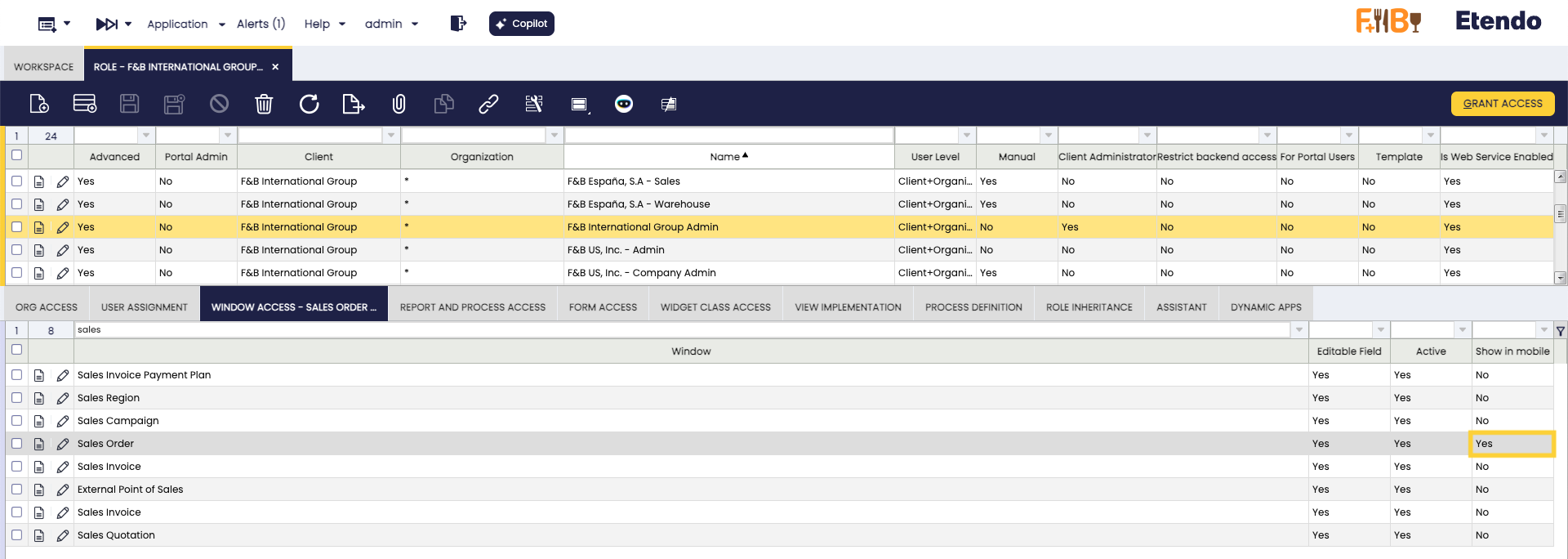The image size is (1568, 559).
Task: Sort roles by the Name column header
Action: click(x=728, y=157)
